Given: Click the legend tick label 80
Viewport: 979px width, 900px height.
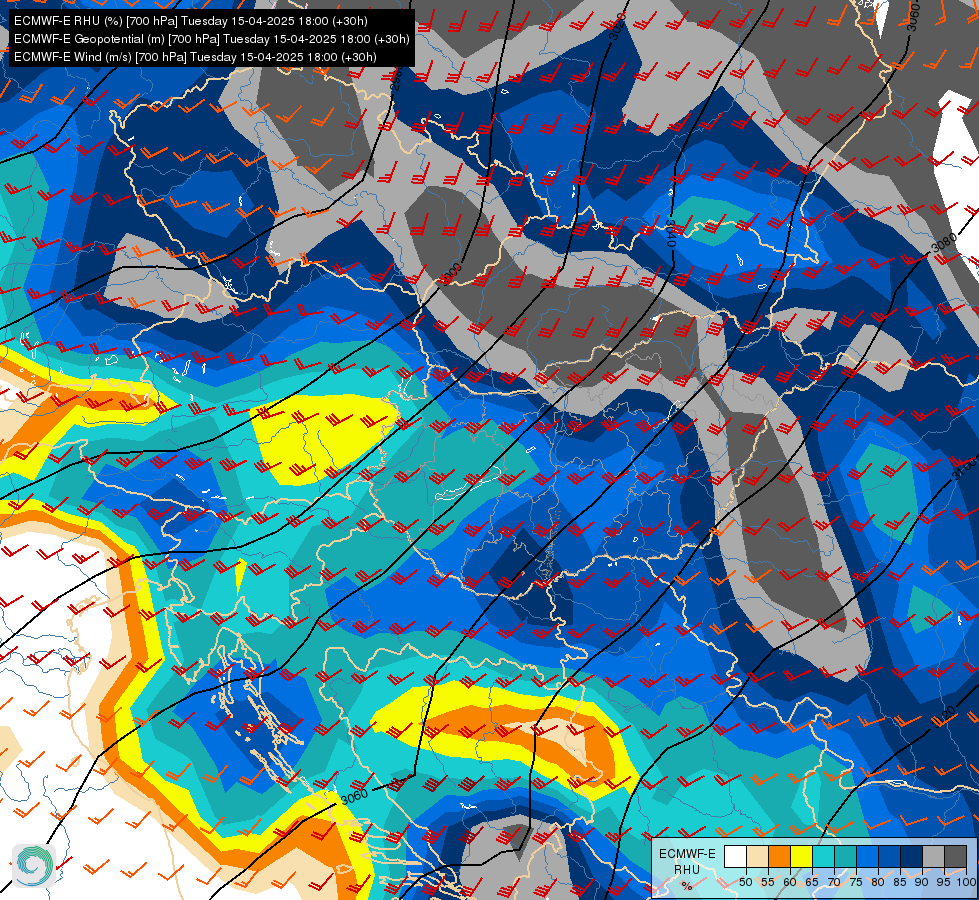Looking at the screenshot, I should 878,882.
